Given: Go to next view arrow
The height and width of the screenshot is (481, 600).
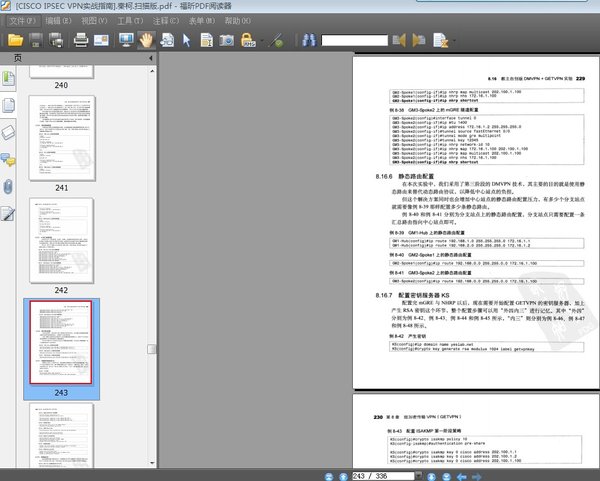Looking at the screenshot, I should 477,476.
